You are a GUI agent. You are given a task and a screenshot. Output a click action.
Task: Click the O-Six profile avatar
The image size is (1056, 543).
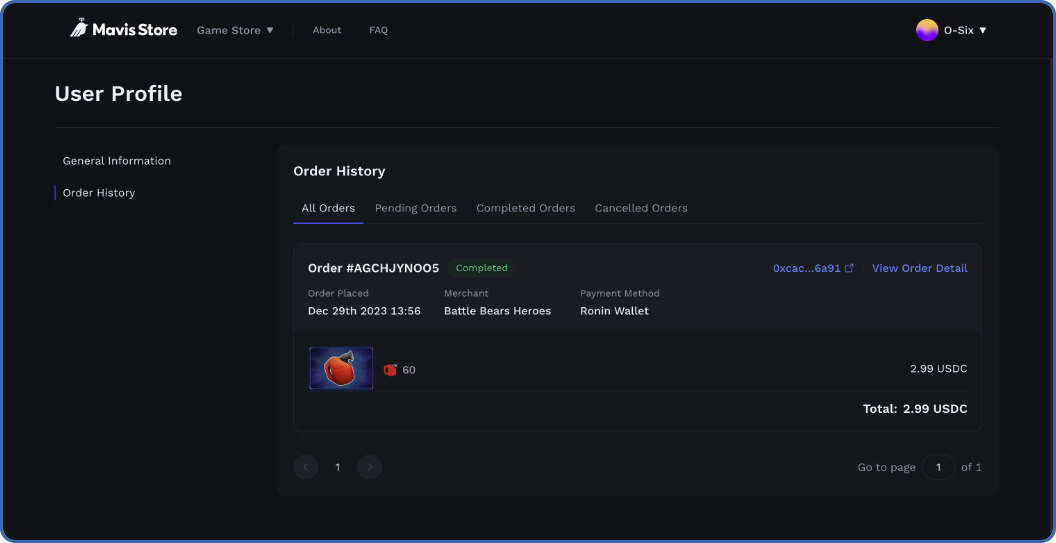(927, 30)
